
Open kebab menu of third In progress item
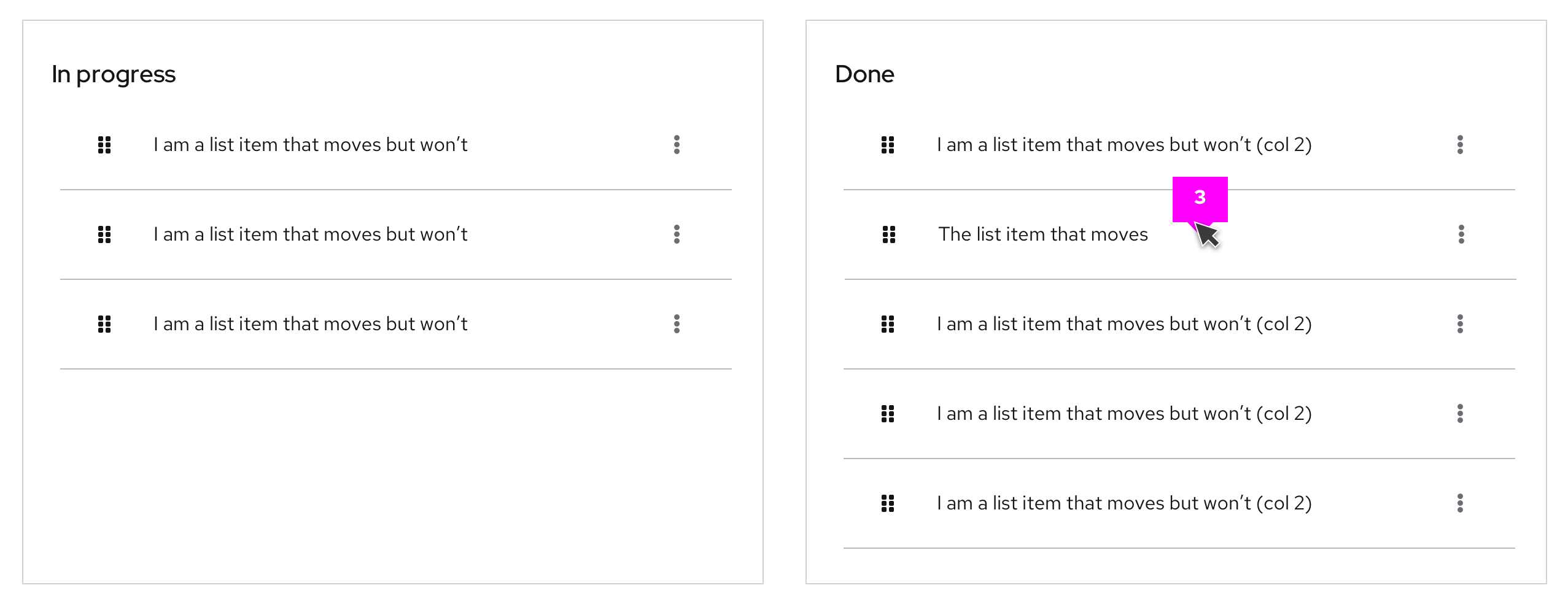(677, 324)
